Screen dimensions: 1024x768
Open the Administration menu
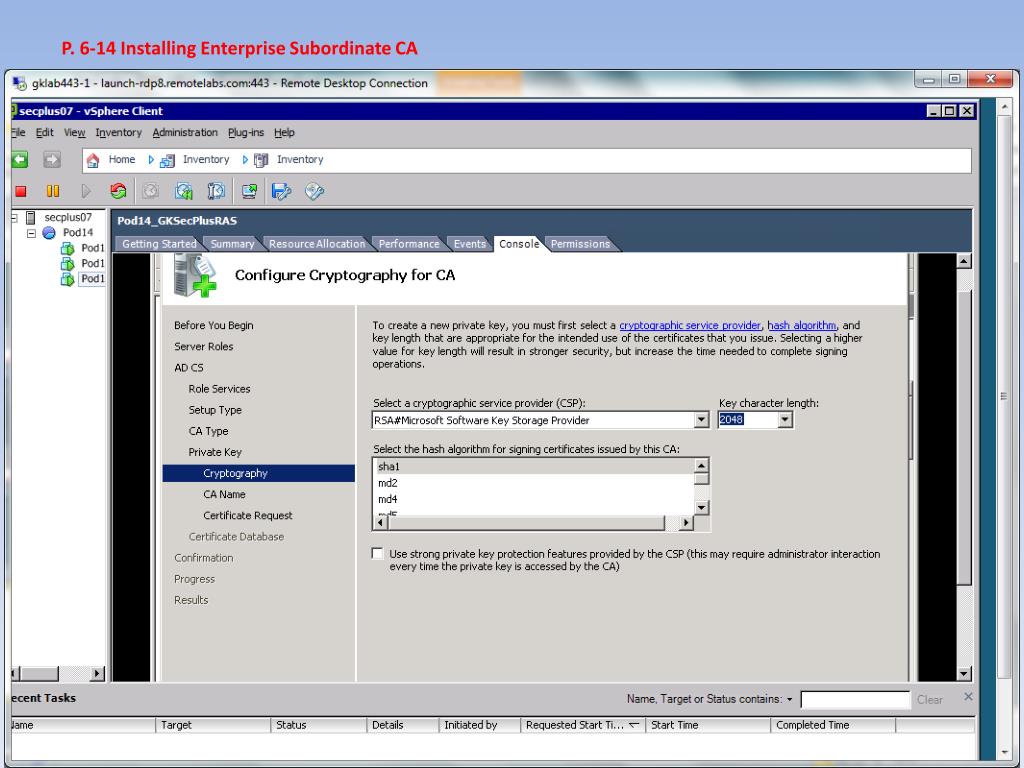185,133
